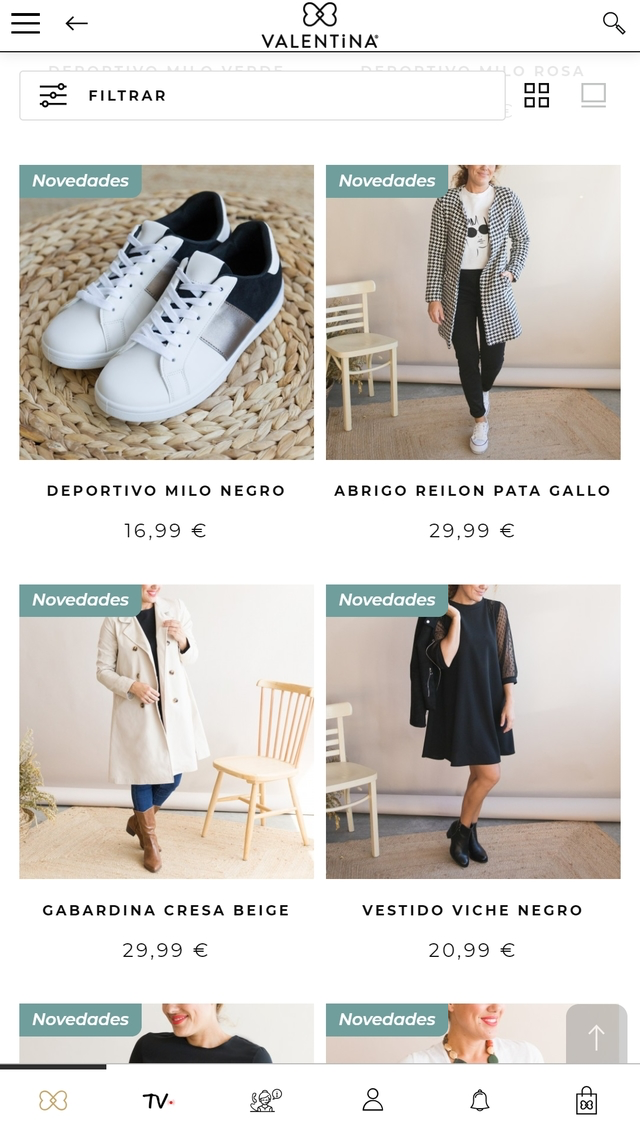Open the home tab with bow icon
This screenshot has width=640, height=1136.
pos(53,1100)
